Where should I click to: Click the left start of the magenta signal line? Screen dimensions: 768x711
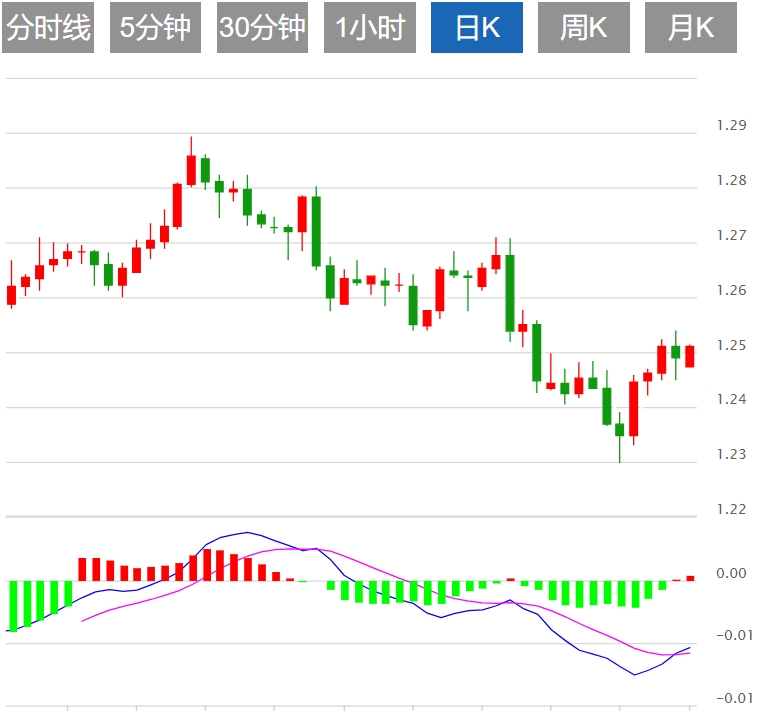click(82, 621)
